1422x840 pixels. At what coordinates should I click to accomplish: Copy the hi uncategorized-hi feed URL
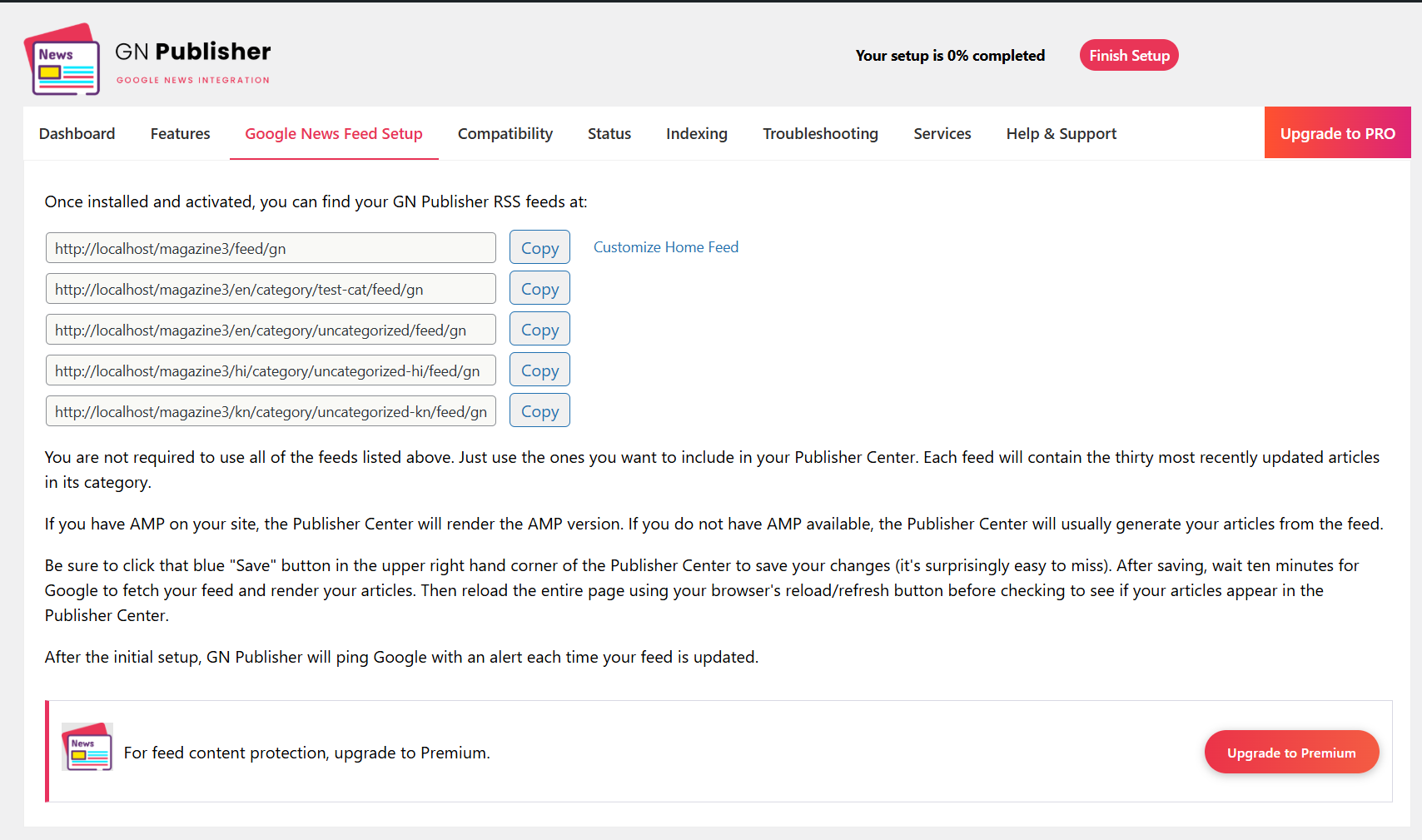pos(539,369)
